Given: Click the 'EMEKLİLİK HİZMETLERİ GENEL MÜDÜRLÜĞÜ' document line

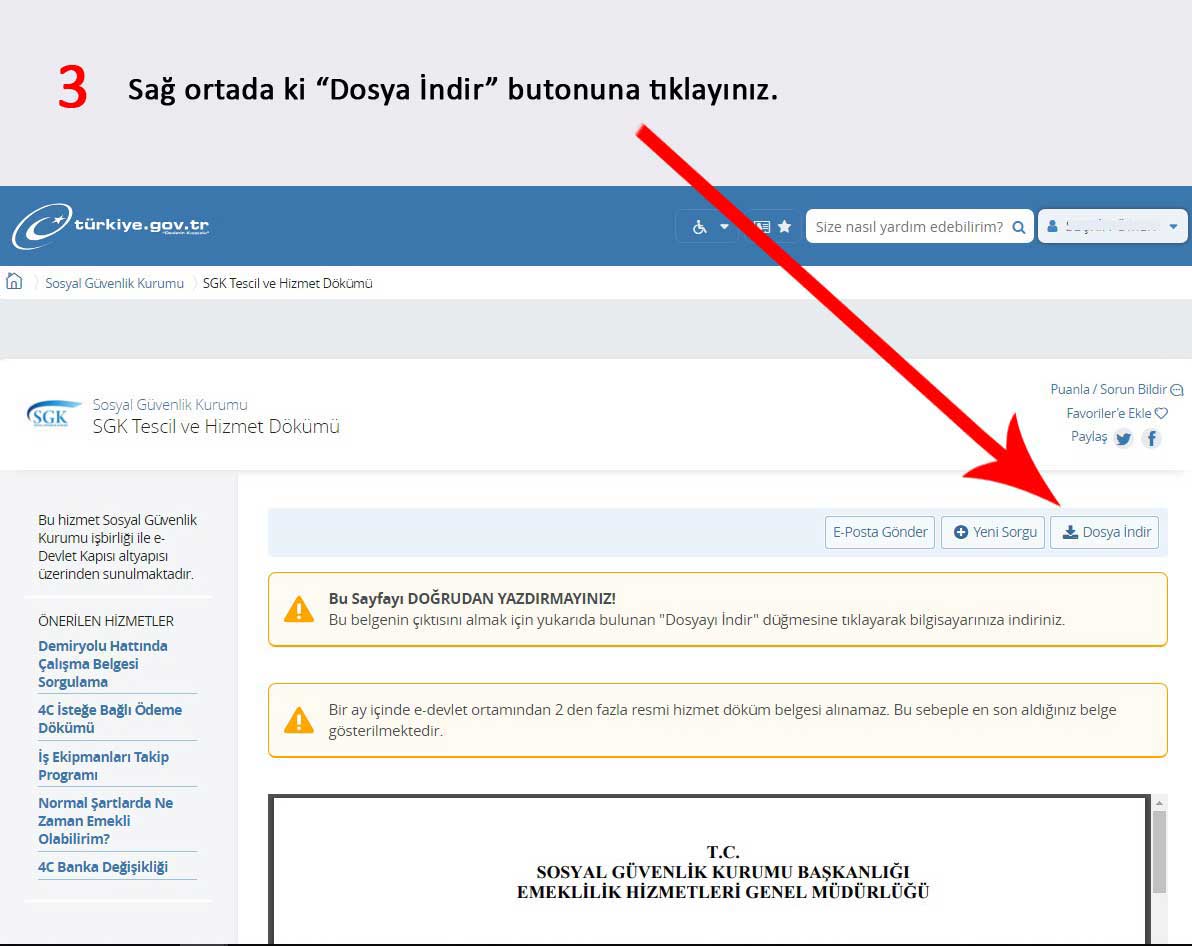Looking at the screenshot, I should pos(723,892).
